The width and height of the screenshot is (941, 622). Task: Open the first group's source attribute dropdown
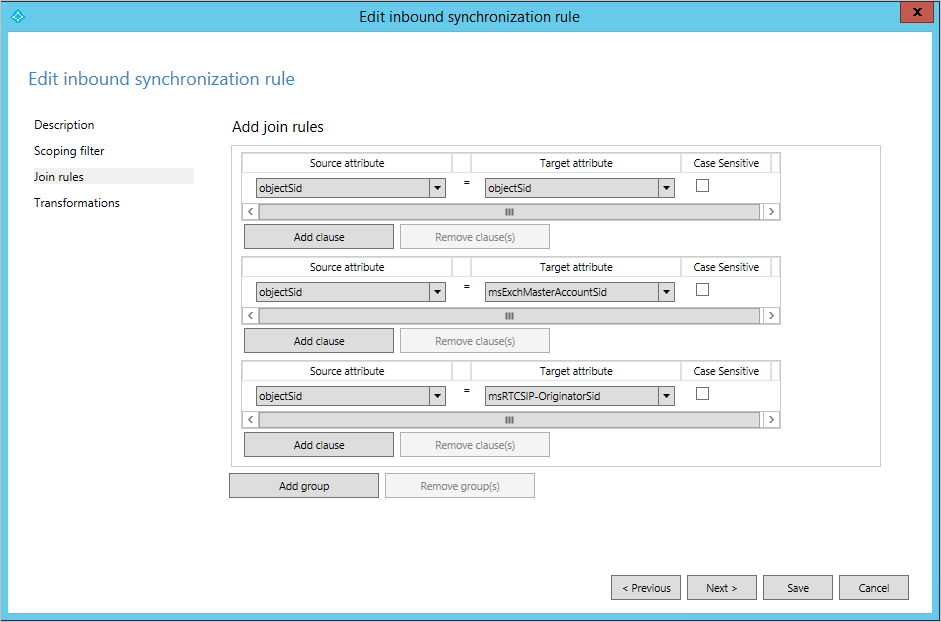(437, 188)
